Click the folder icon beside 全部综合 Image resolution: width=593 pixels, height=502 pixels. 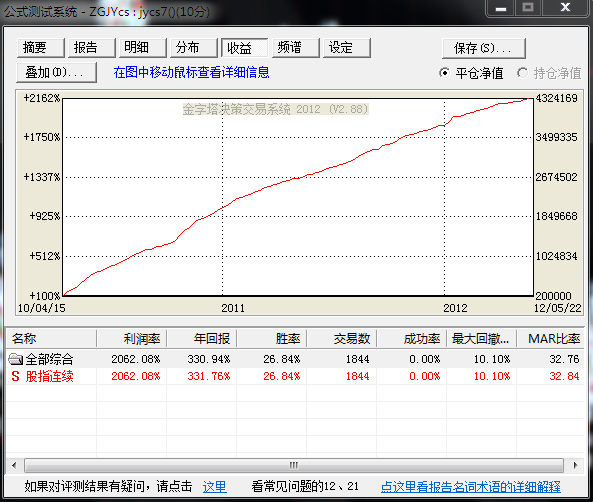click(16, 359)
